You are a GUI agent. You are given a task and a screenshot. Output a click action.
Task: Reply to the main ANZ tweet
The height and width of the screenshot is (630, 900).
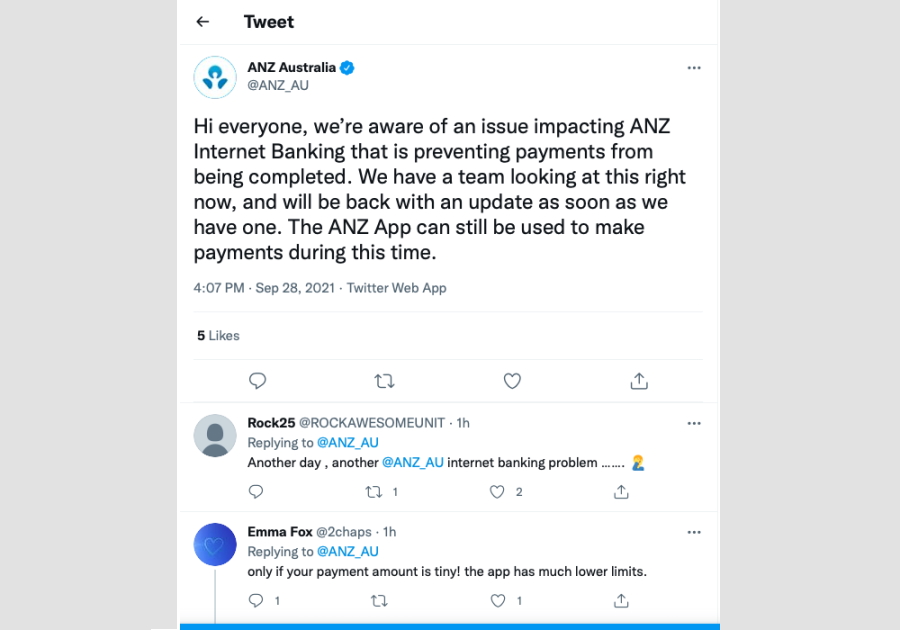coord(257,381)
